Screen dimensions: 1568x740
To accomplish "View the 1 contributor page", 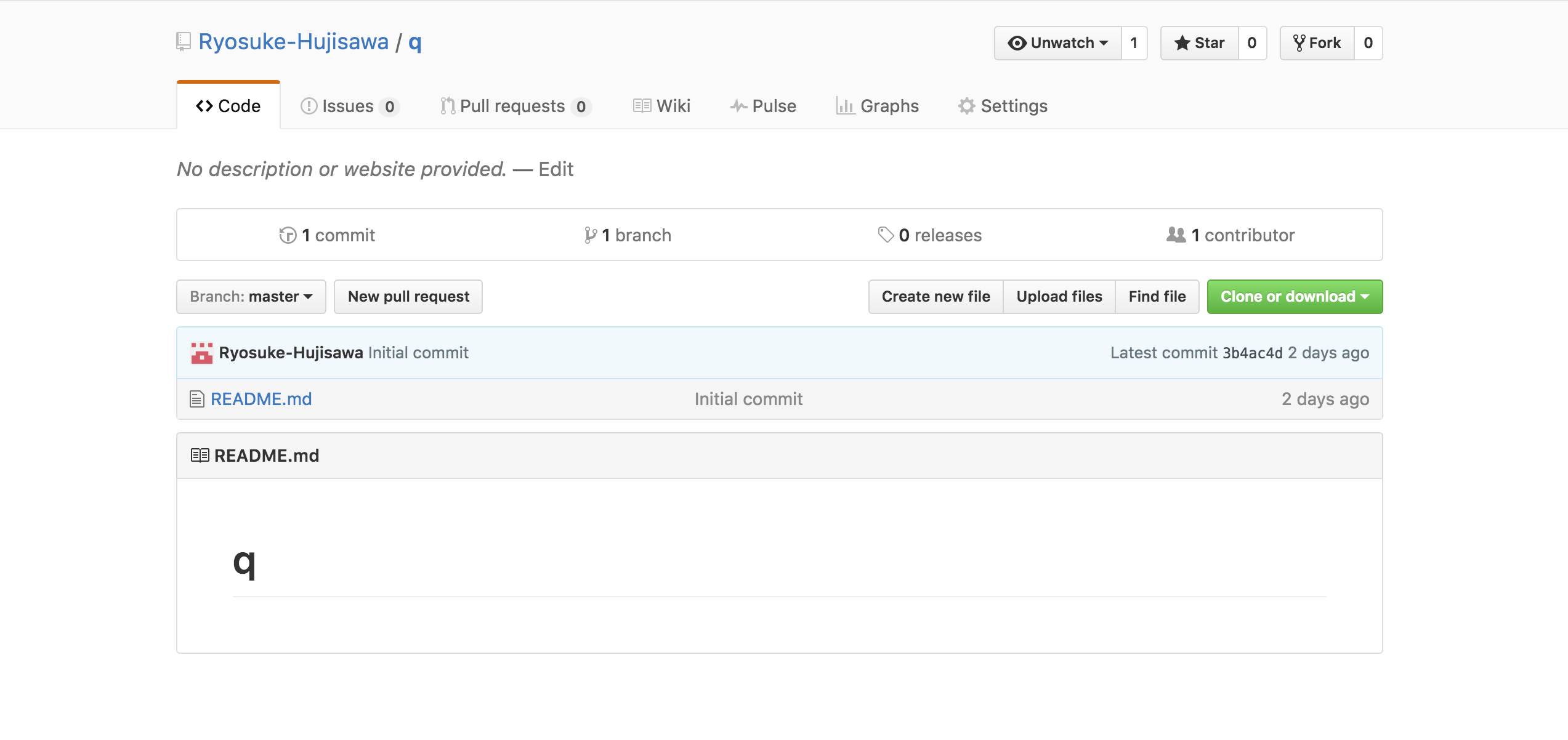I will tap(1231, 235).
